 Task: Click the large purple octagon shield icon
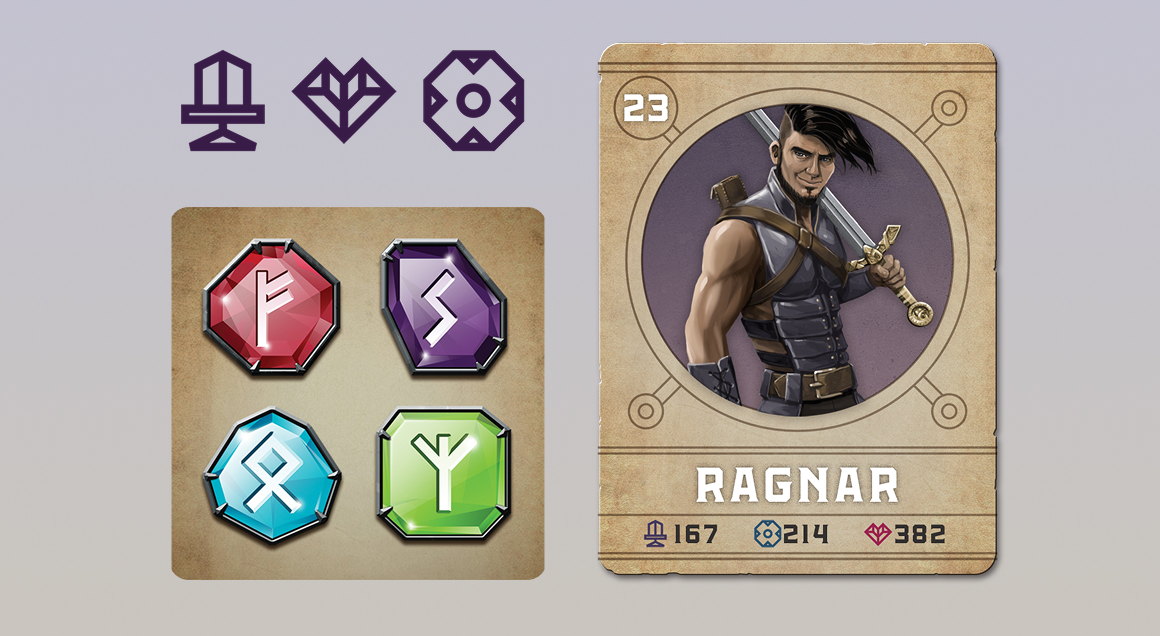point(473,101)
